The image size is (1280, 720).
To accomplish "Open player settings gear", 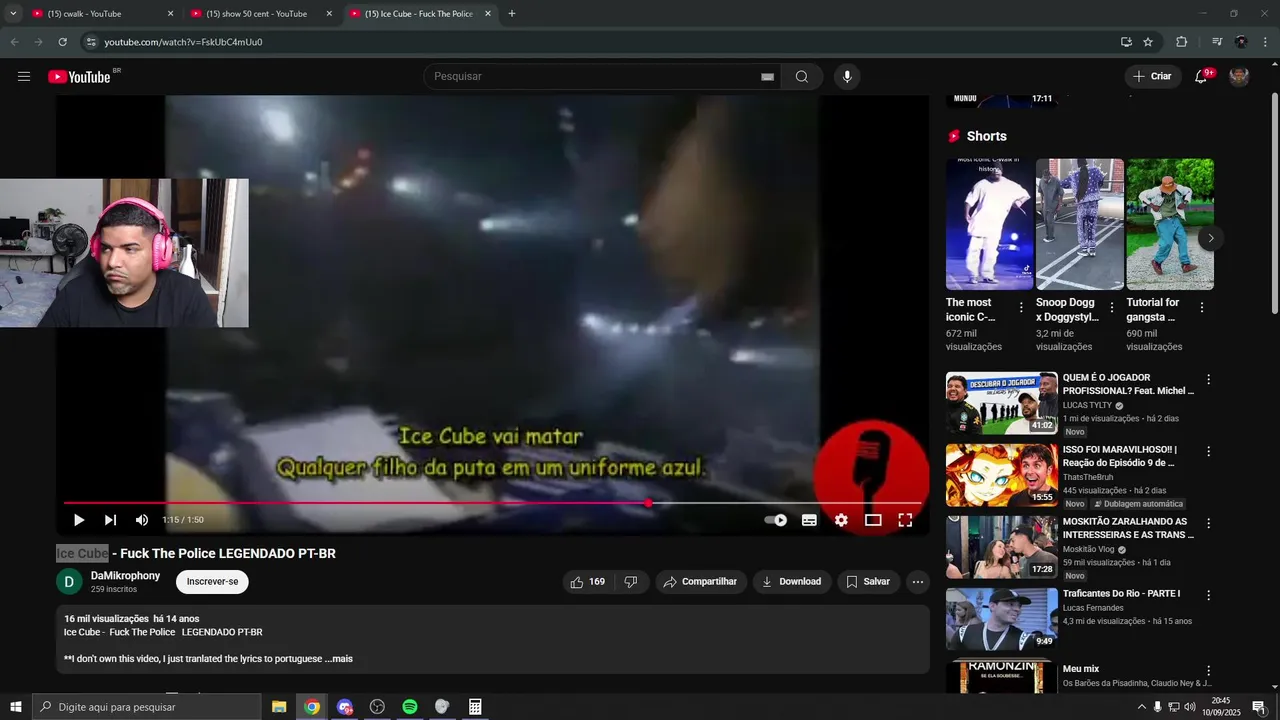I will pyautogui.click(x=841, y=520).
